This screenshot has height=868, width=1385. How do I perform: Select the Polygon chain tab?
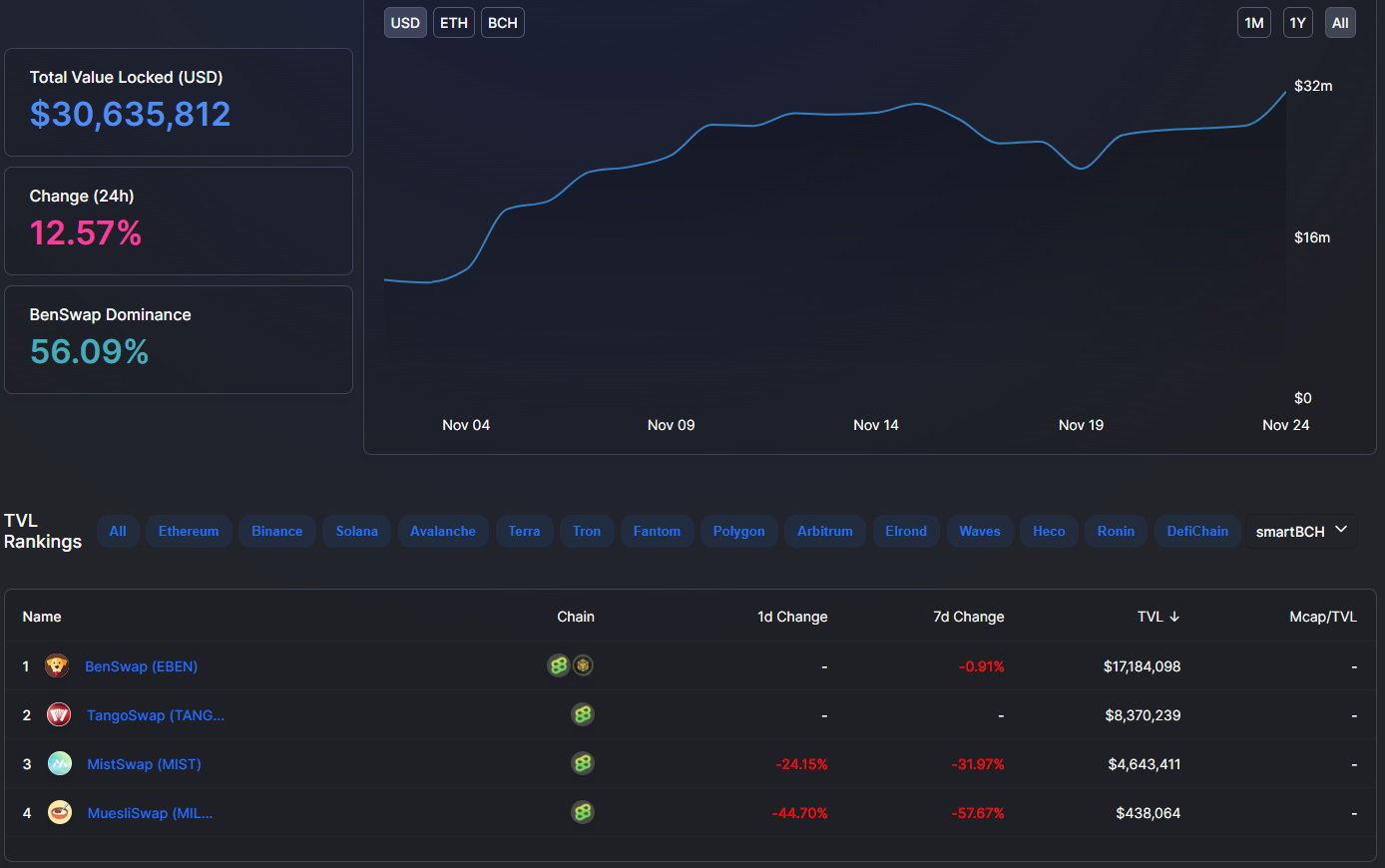[739, 531]
